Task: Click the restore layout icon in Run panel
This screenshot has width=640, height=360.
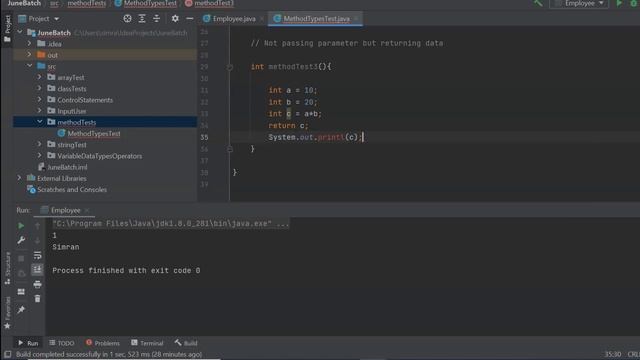Action: (21, 292)
